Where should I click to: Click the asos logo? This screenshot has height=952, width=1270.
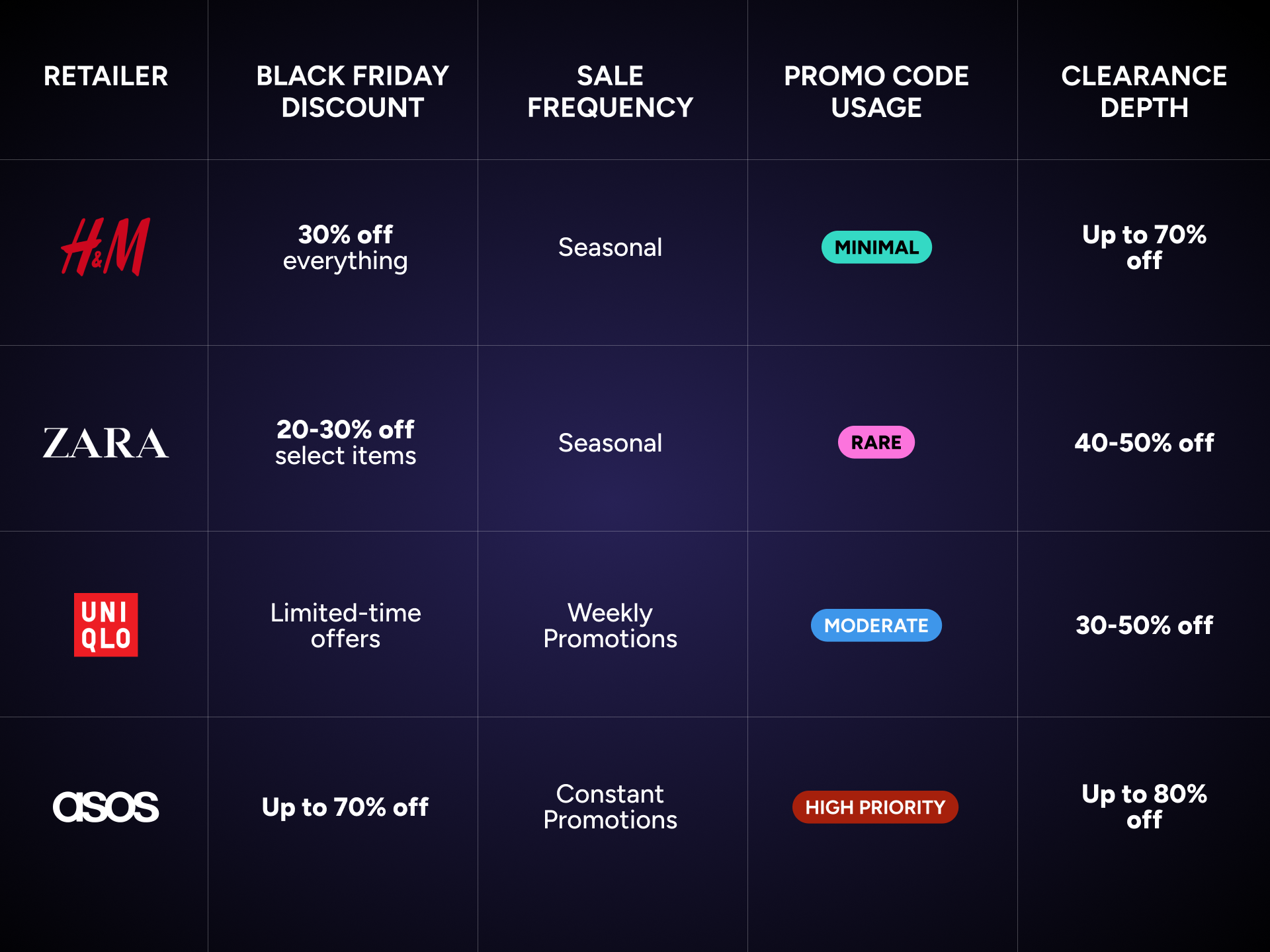(106, 807)
